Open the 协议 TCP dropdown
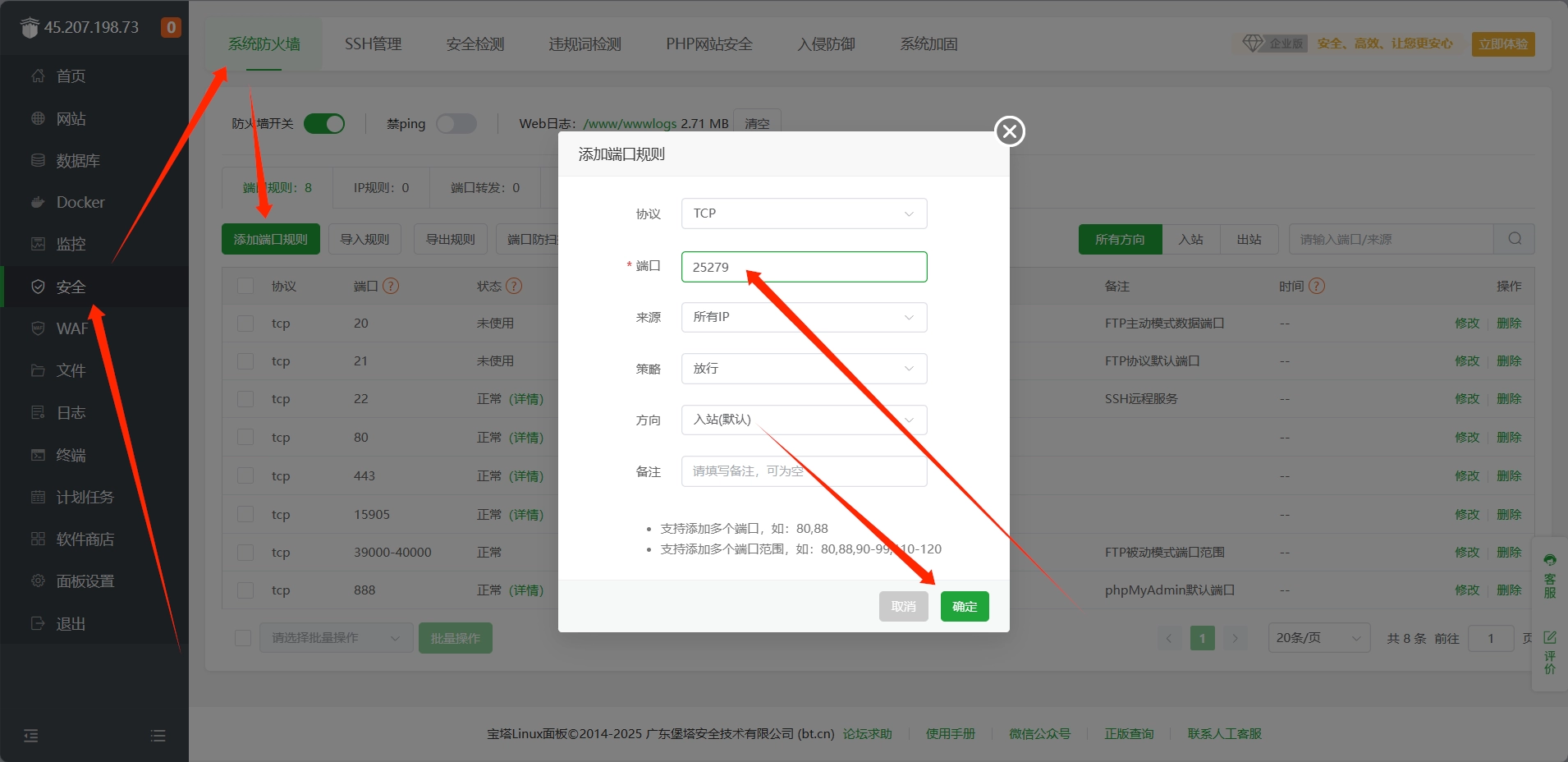The width and height of the screenshot is (1568, 762). [x=805, y=213]
